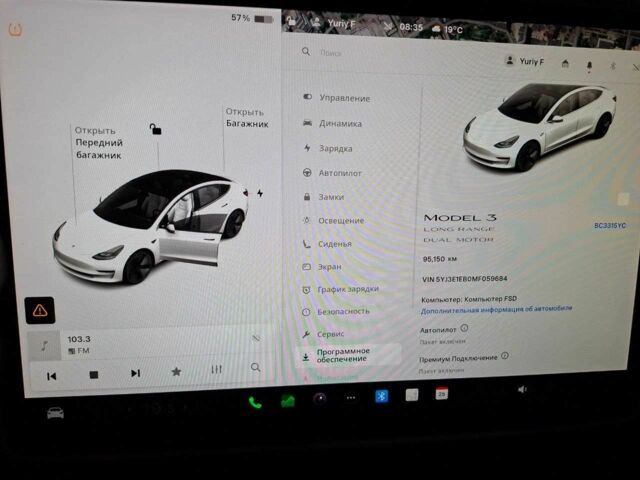The width and height of the screenshot is (640, 480).
Task: Tap the lock icon in the top status bar
Action: click(x=291, y=20)
